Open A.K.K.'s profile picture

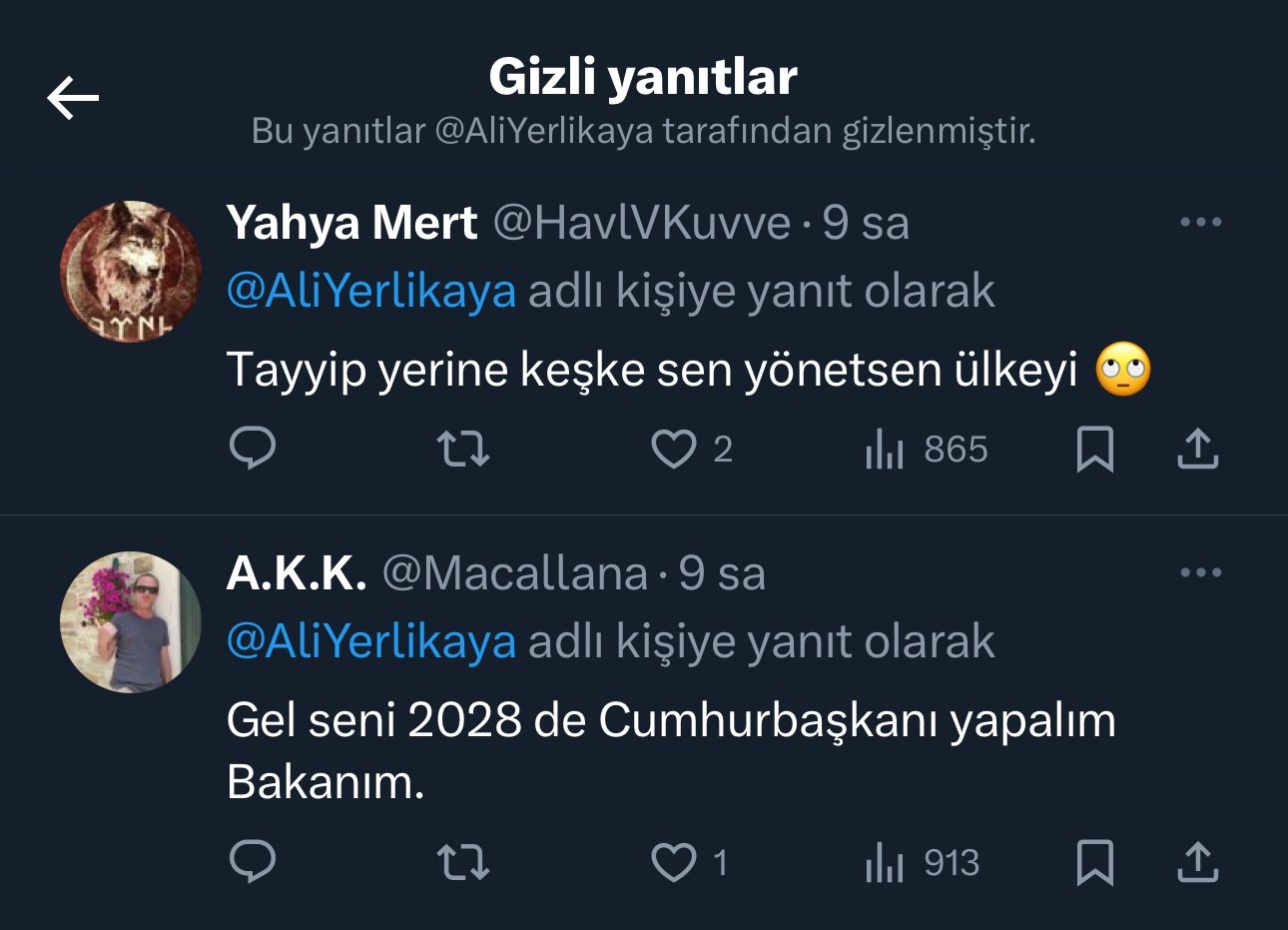(131, 622)
